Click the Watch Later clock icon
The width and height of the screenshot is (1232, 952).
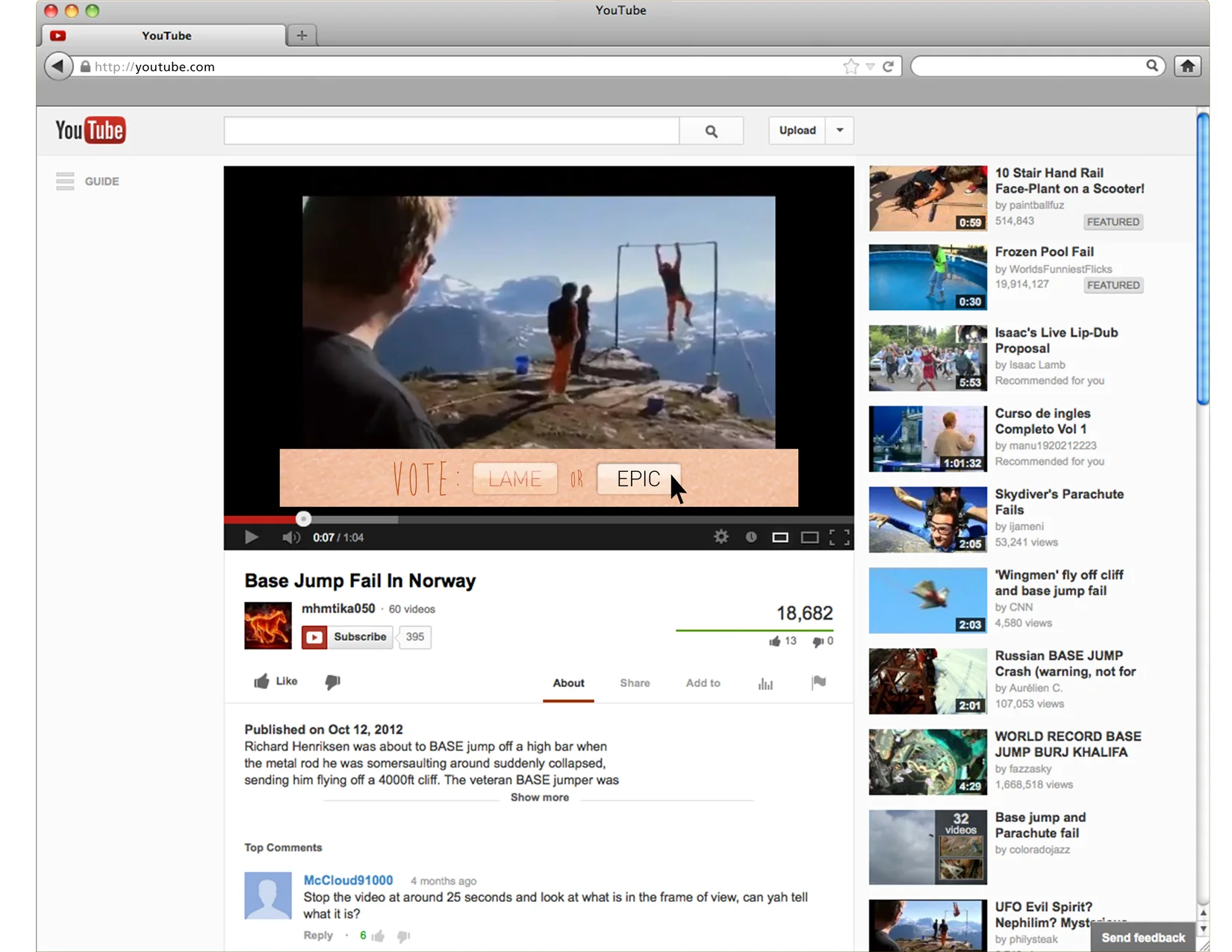pos(751,537)
